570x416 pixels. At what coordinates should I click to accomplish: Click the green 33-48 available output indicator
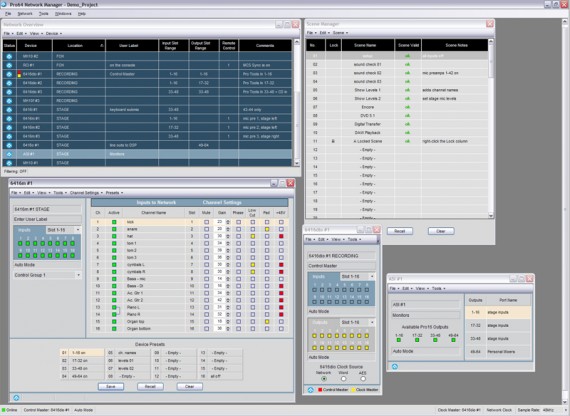[x=435, y=340]
